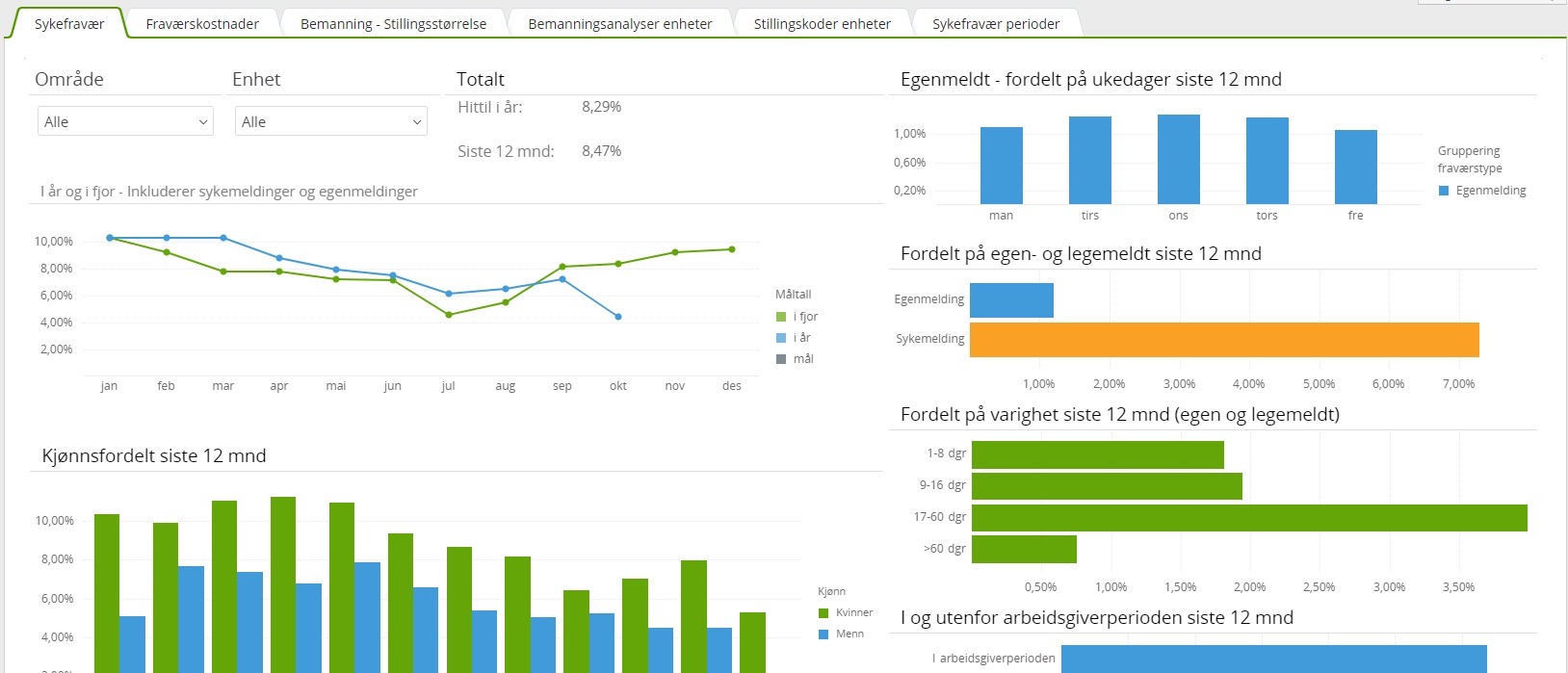Click the 'ons' bar in weekday chart
1568x673 pixels.
[1178, 159]
